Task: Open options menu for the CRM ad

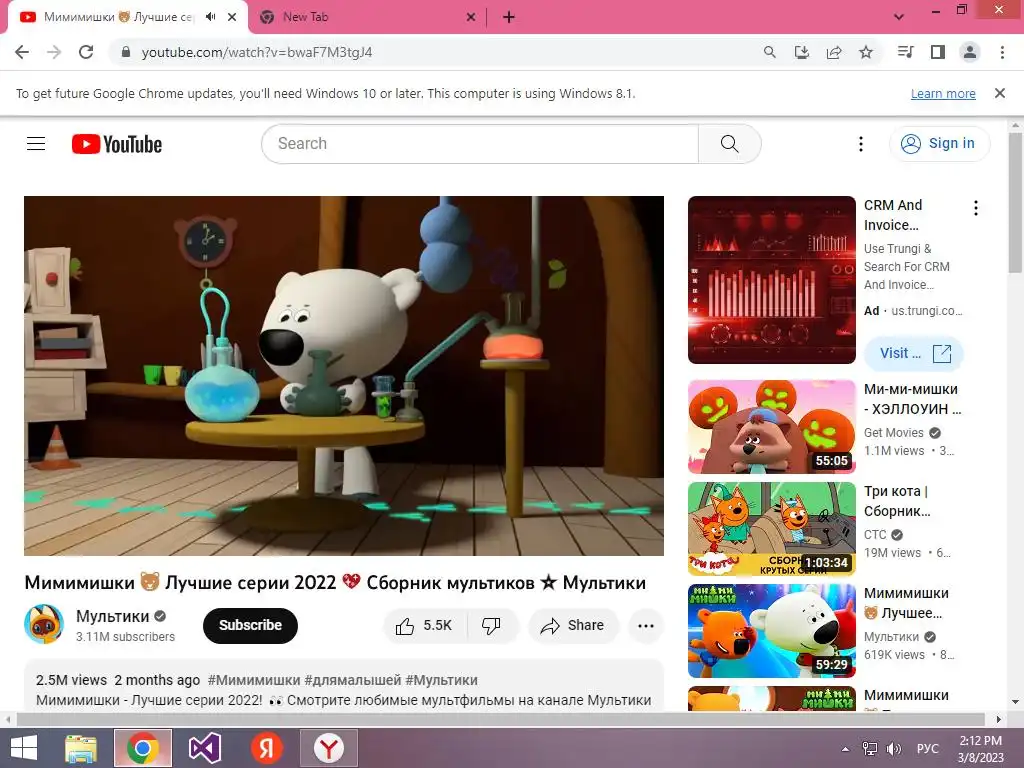Action: (976, 208)
